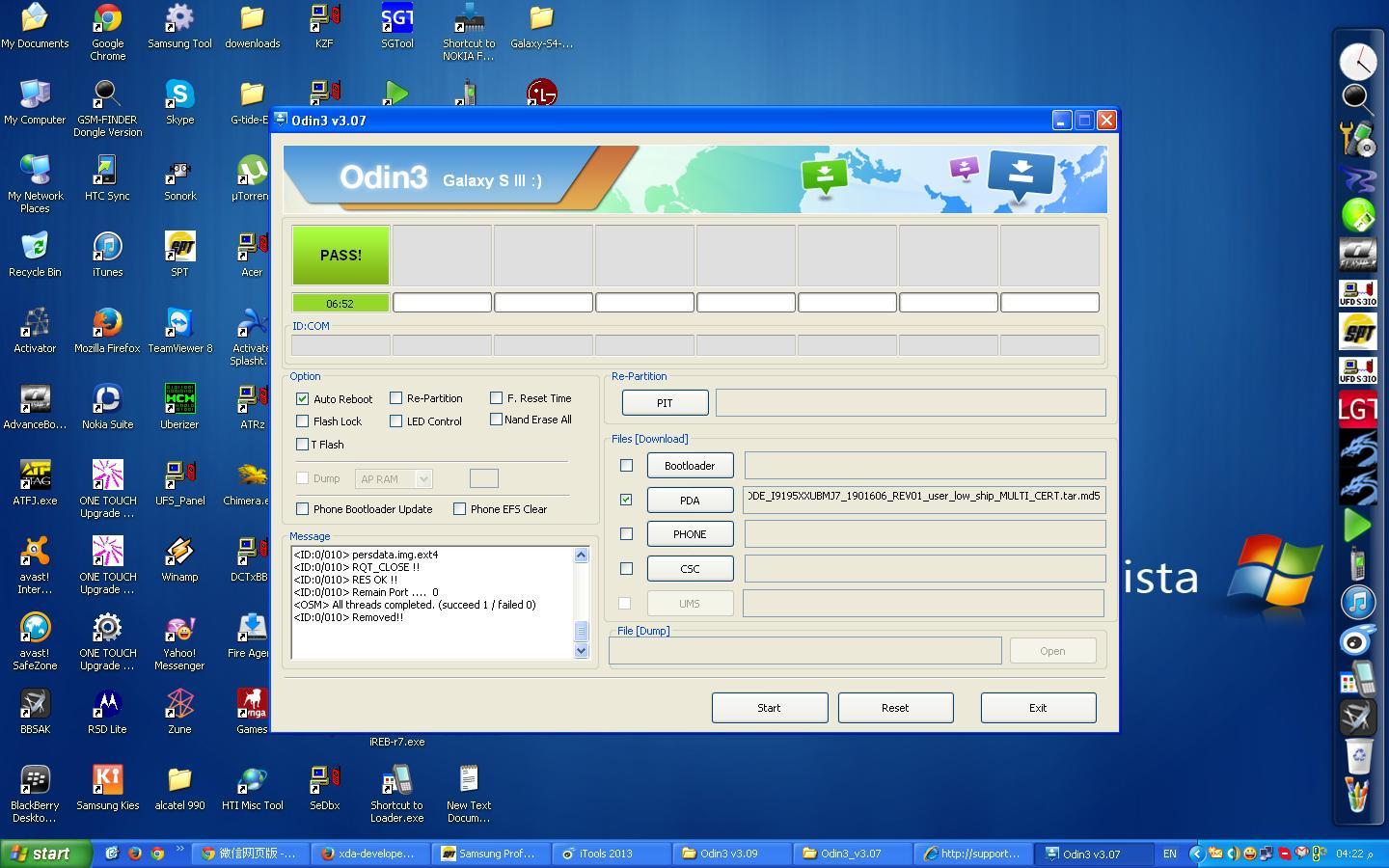Click the PHONE file button
Viewport: 1389px width, 868px height.
pyautogui.click(x=690, y=533)
